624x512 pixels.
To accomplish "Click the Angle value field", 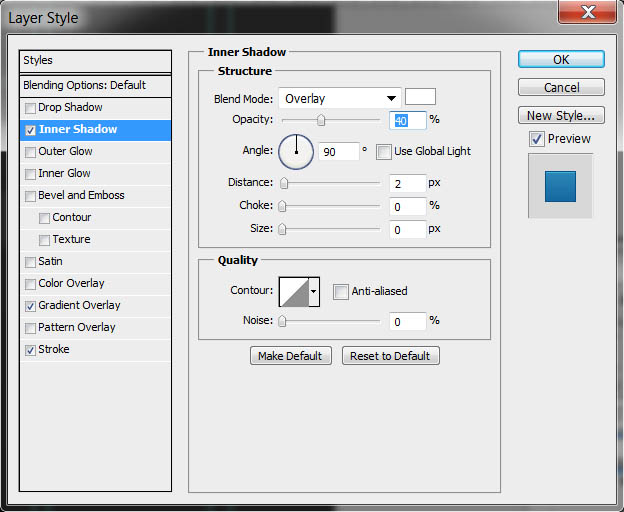I will [x=339, y=152].
